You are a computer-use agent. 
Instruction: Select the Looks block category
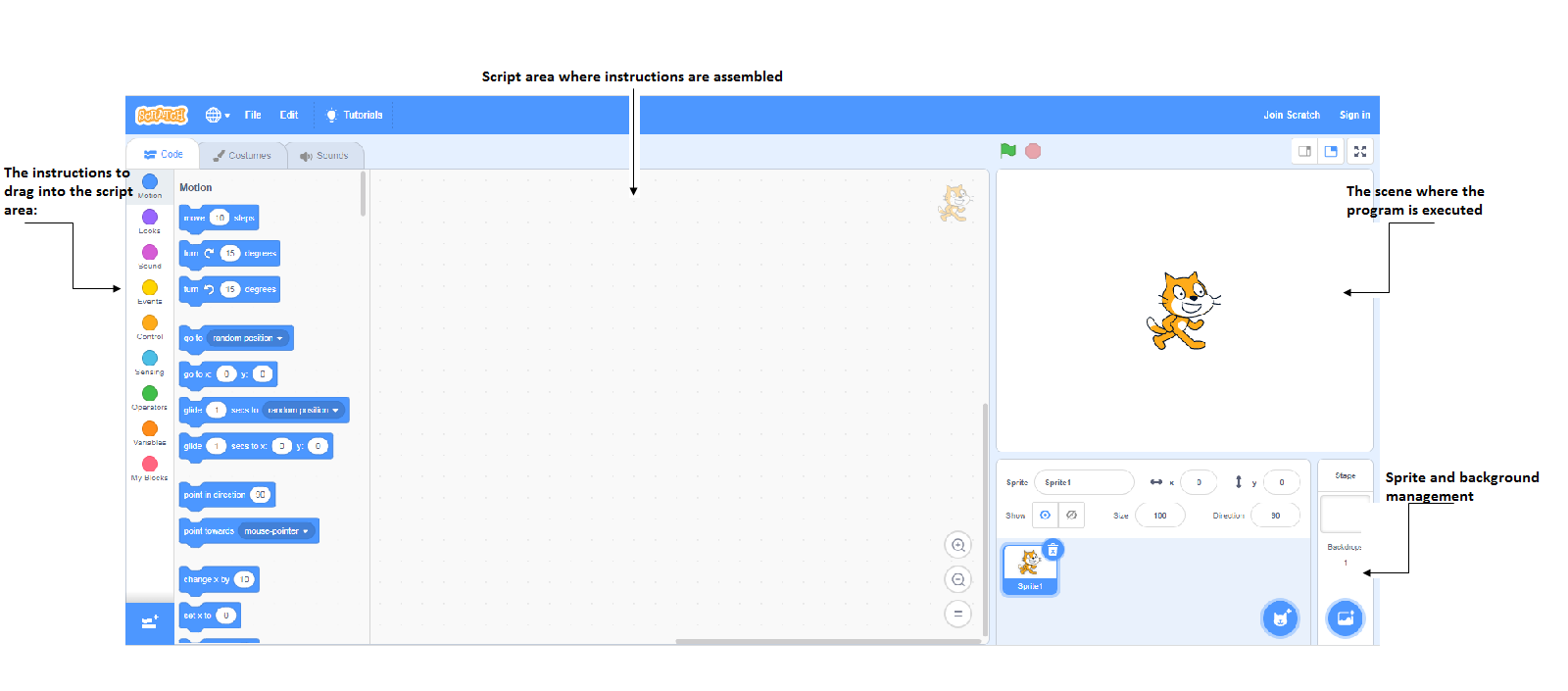(150, 221)
